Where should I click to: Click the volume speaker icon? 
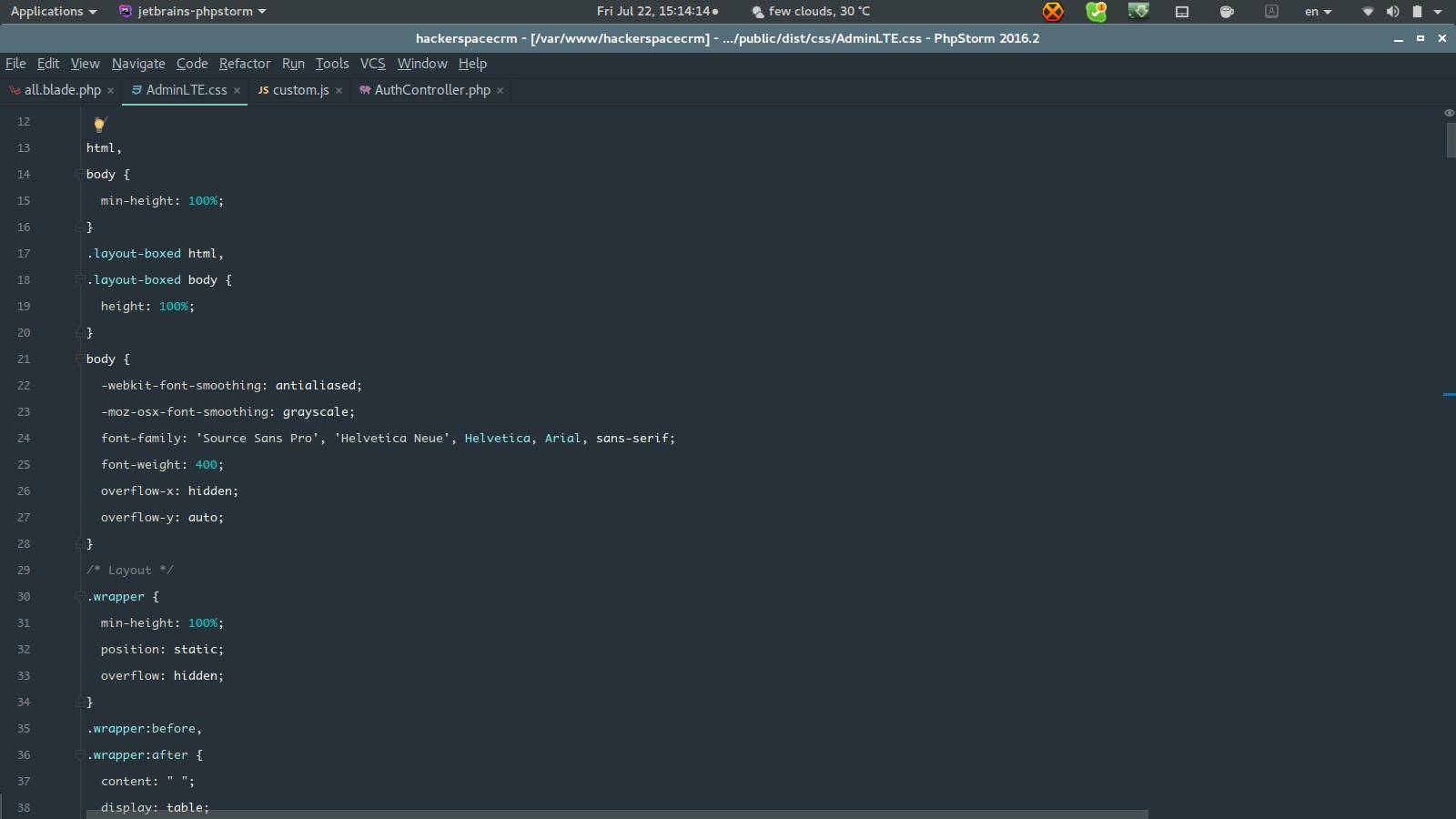1392,12
